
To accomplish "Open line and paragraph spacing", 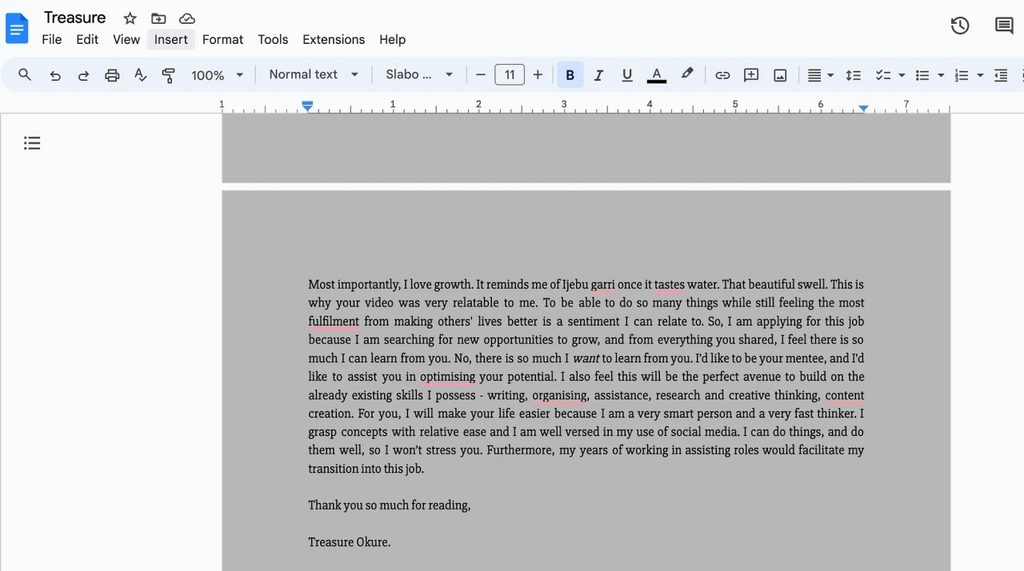I will (x=853, y=75).
